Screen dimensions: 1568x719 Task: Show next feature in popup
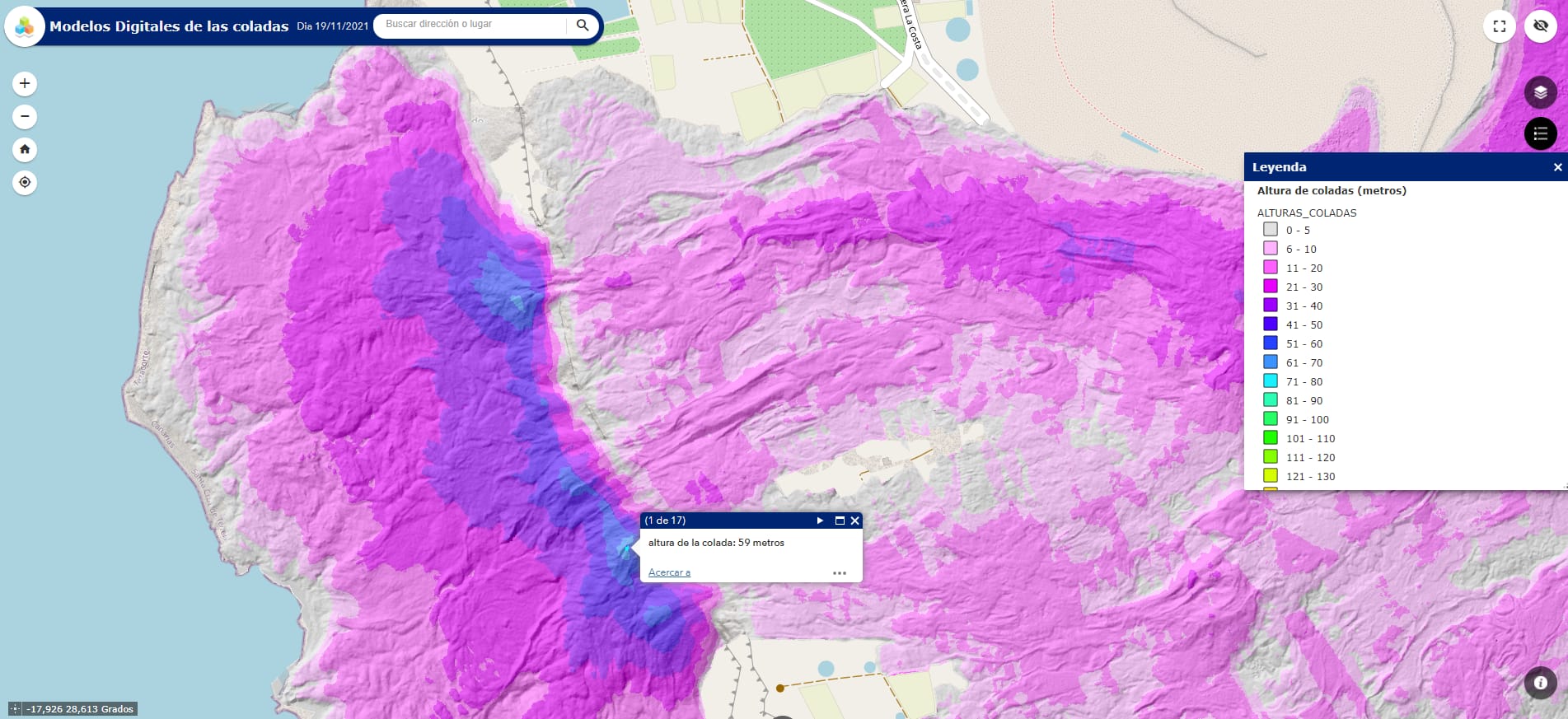click(820, 521)
